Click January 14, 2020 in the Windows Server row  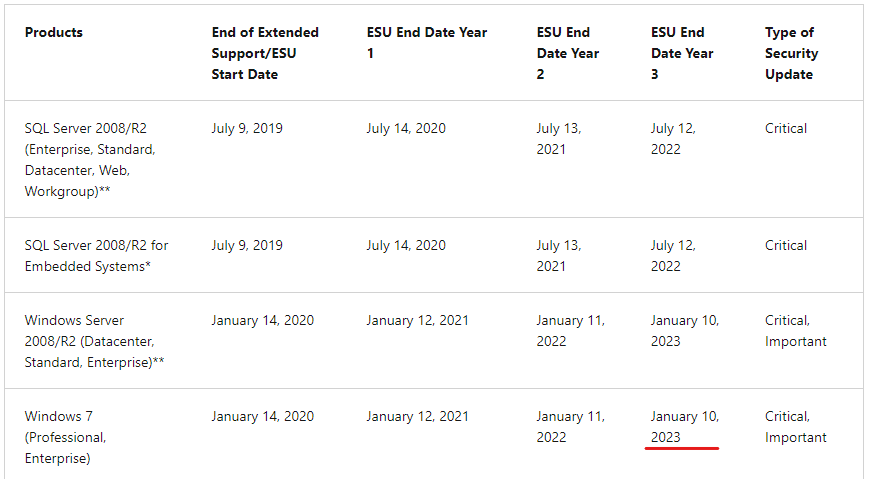[x=262, y=320]
